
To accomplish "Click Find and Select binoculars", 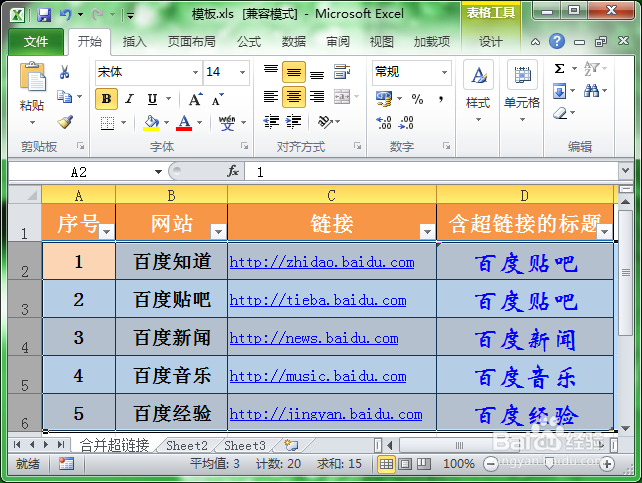I will coord(592,90).
